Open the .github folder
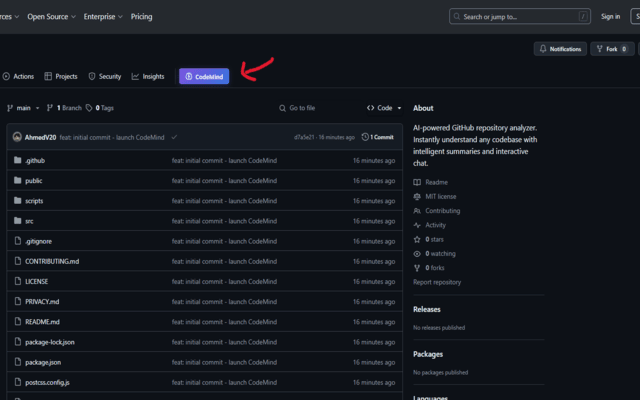 [35, 161]
